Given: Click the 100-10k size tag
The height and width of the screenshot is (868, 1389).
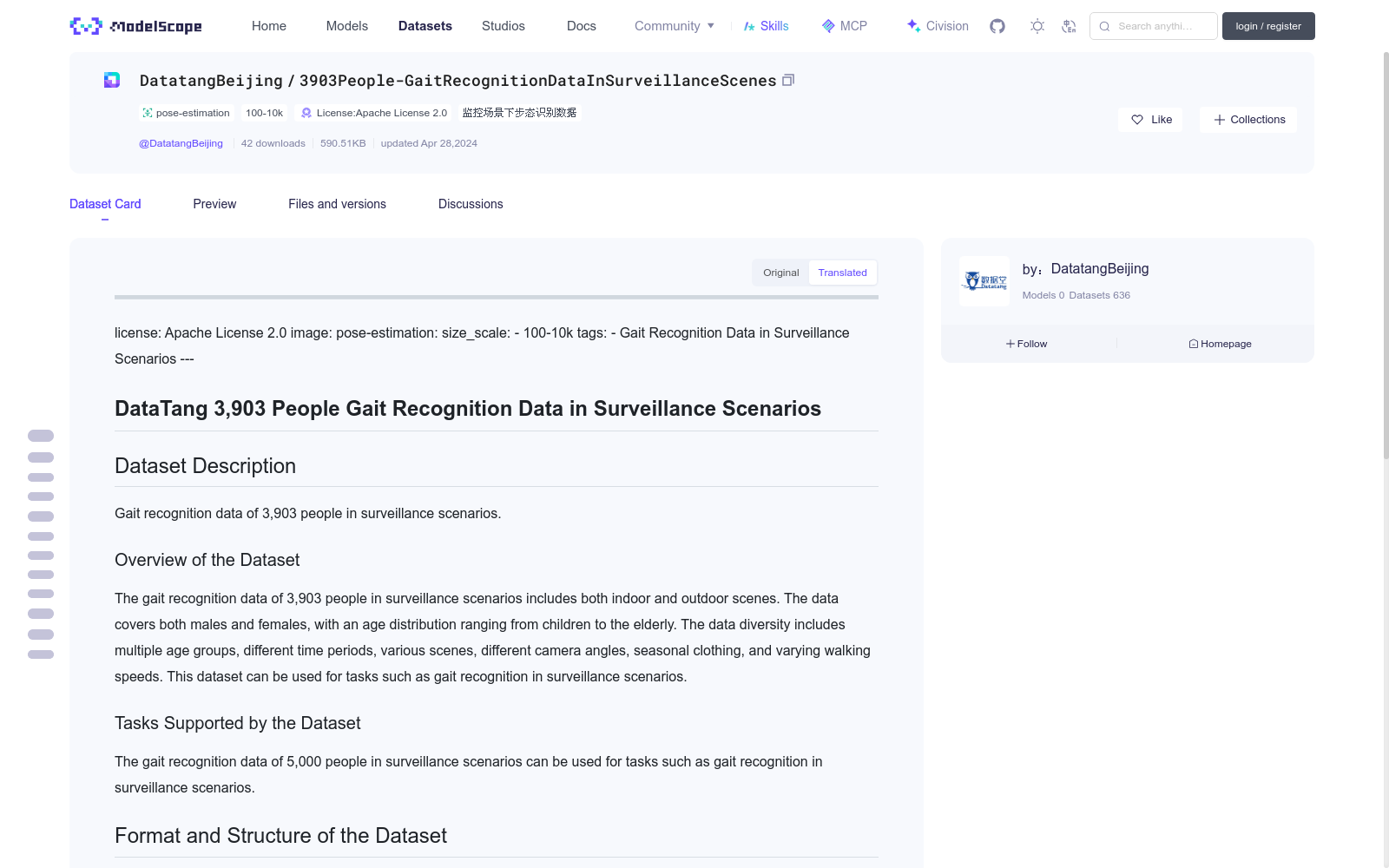Looking at the screenshot, I should tap(264, 113).
